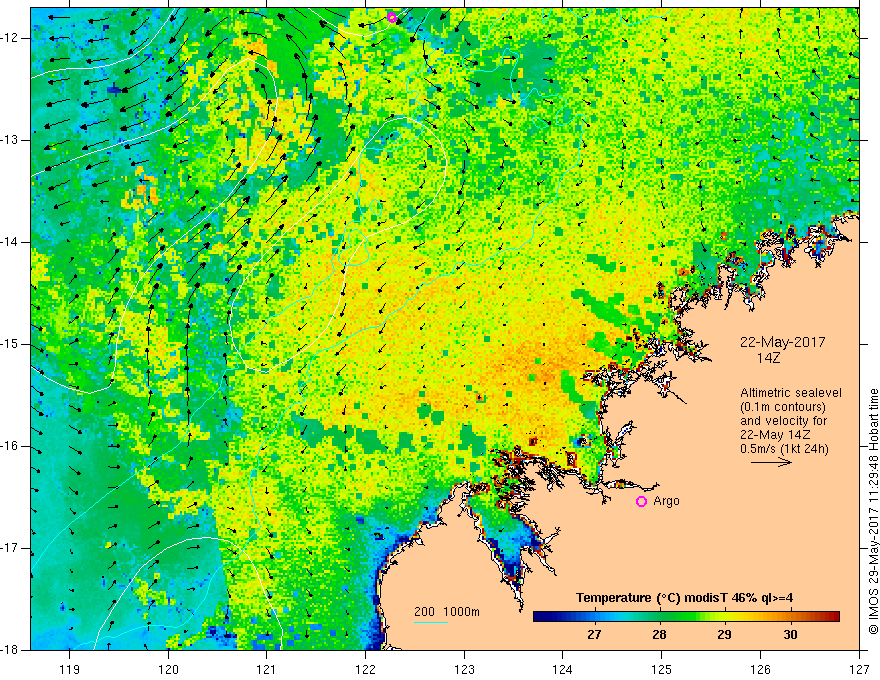Click the 'Altimetric sealevel' caption line

790,393
